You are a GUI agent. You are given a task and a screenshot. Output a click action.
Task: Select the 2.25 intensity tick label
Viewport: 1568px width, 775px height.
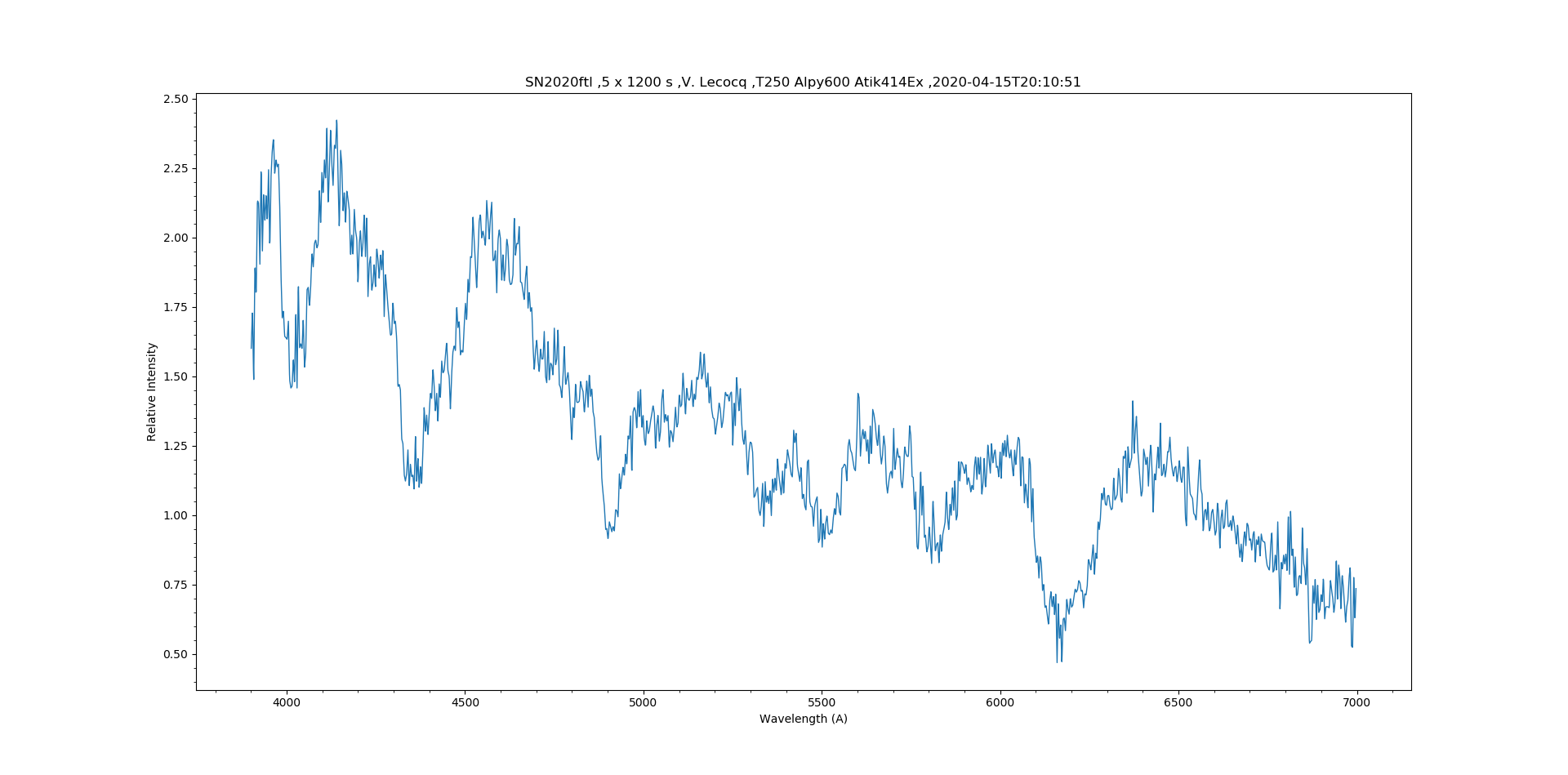pos(176,169)
